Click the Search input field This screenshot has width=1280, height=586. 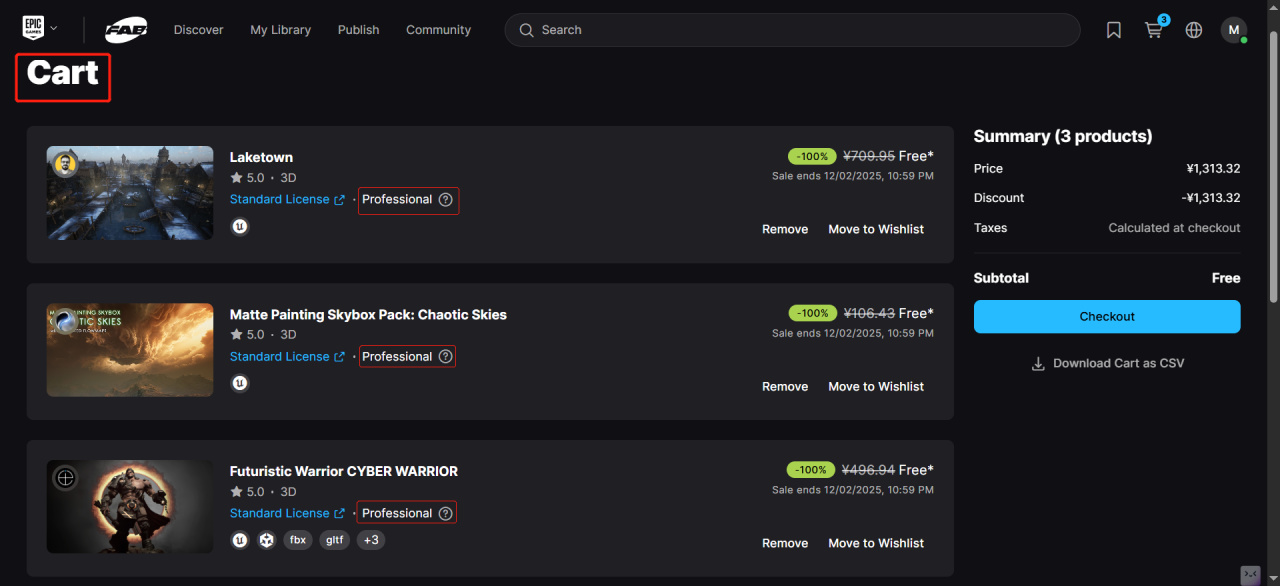pyautogui.click(x=800, y=30)
